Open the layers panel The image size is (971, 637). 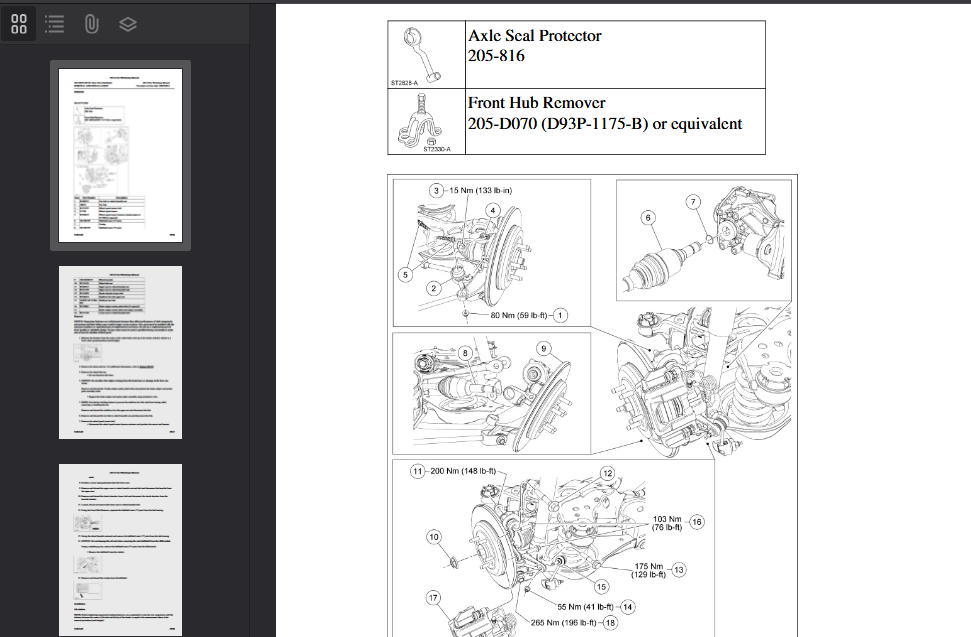click(x=128, y=24)
